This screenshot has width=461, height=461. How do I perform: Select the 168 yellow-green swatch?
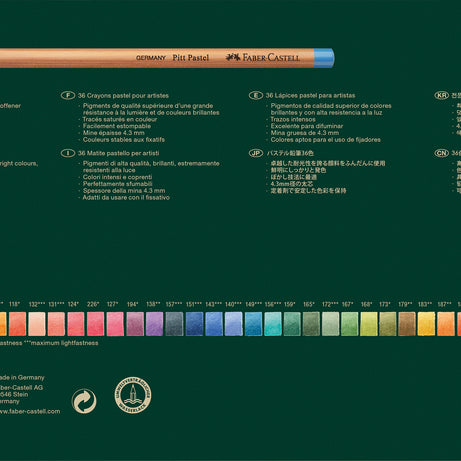coord(369,324)
